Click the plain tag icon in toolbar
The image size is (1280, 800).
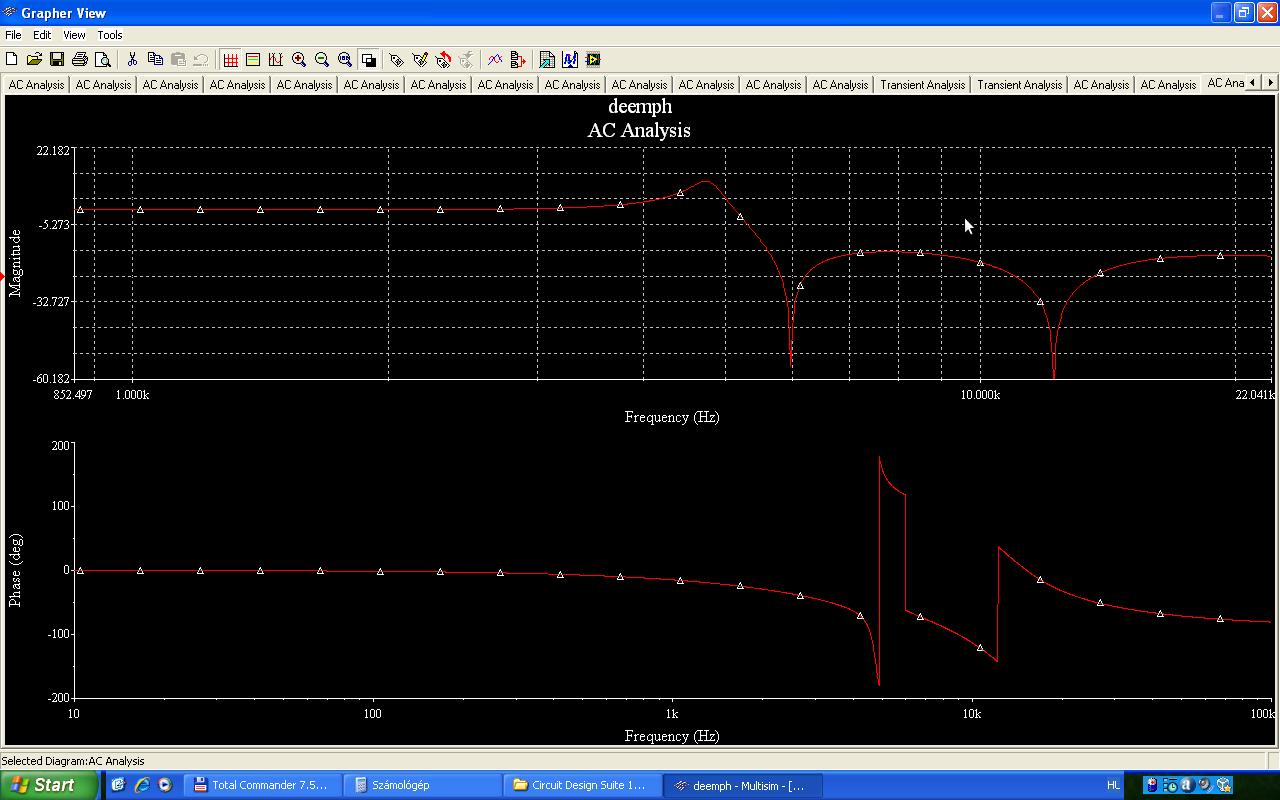[397, 59]
